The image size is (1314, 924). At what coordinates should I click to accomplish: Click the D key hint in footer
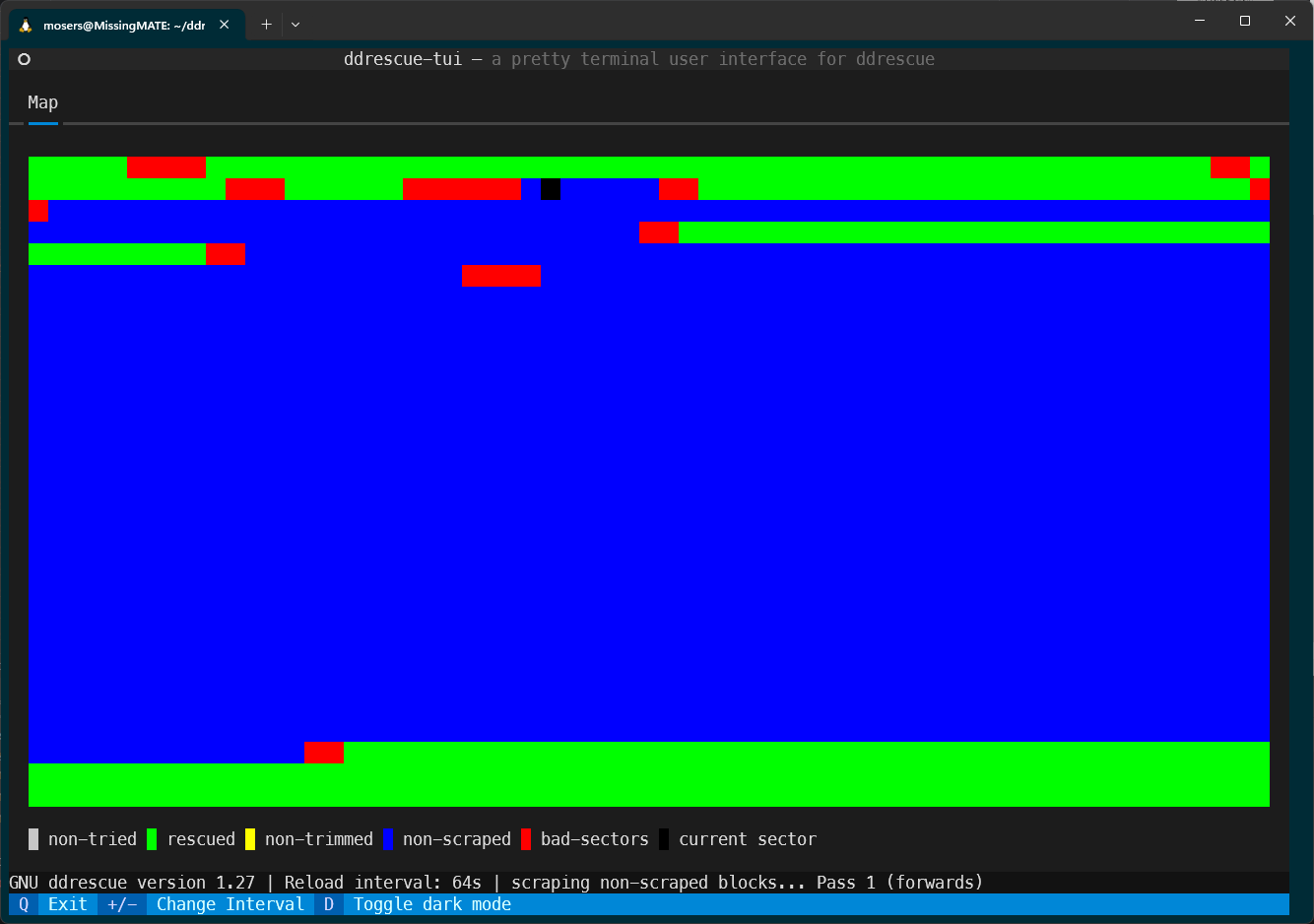tap(329, 904)
